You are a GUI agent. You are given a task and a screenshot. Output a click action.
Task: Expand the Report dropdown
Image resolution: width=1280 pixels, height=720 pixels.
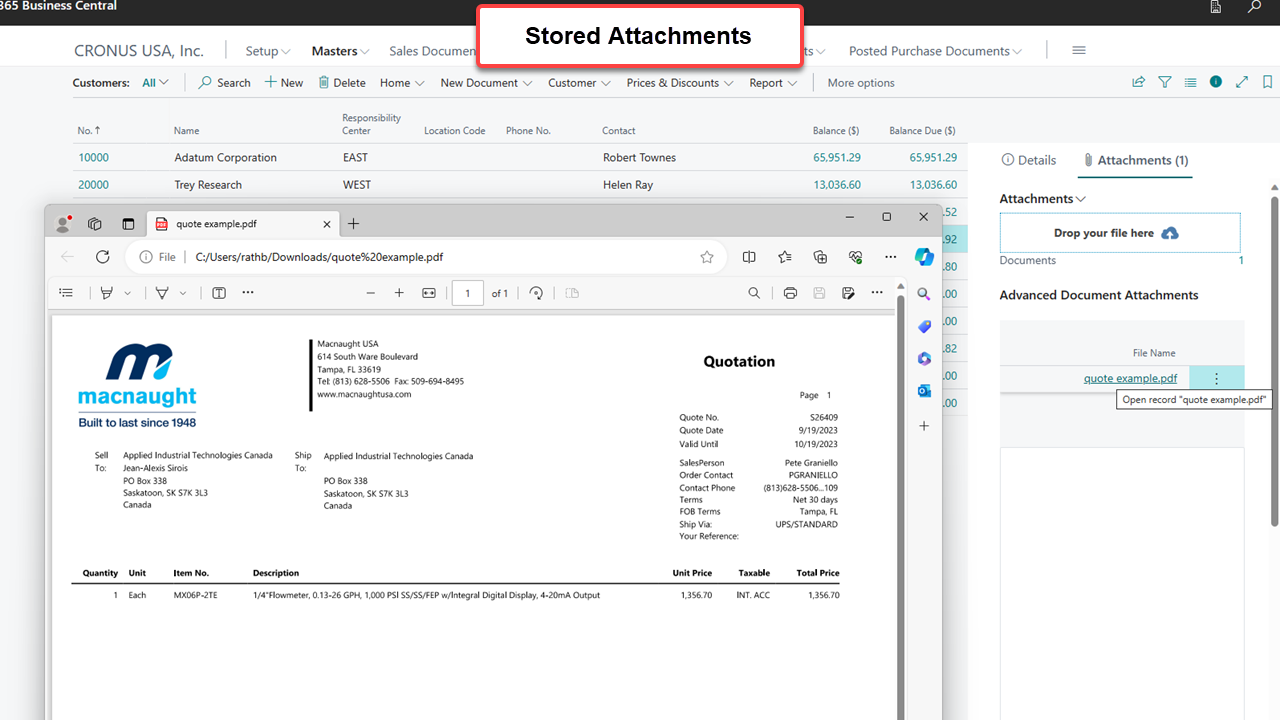point(773,83)
